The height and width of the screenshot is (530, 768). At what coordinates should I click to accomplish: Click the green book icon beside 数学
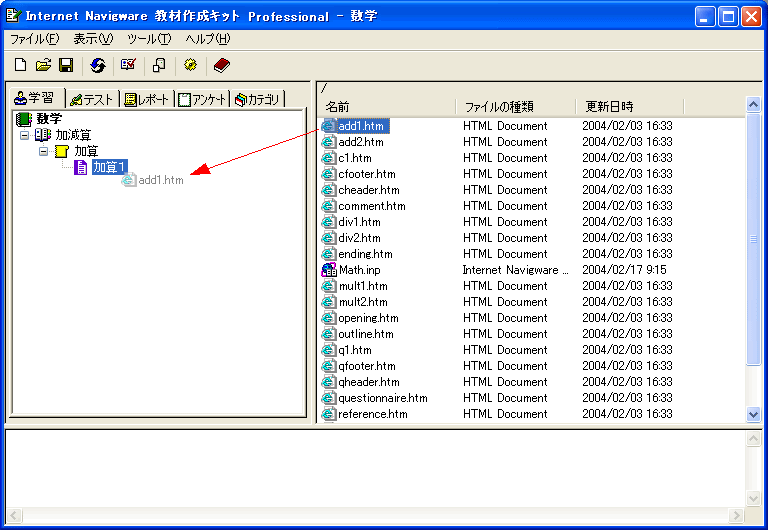24,119
